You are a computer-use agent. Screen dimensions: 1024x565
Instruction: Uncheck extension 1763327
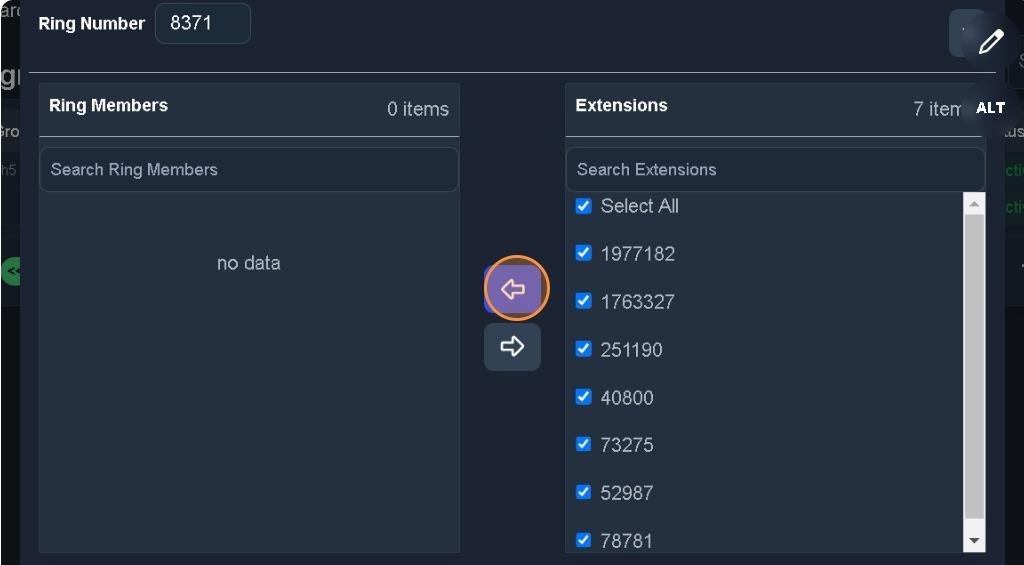click(584, 301)
